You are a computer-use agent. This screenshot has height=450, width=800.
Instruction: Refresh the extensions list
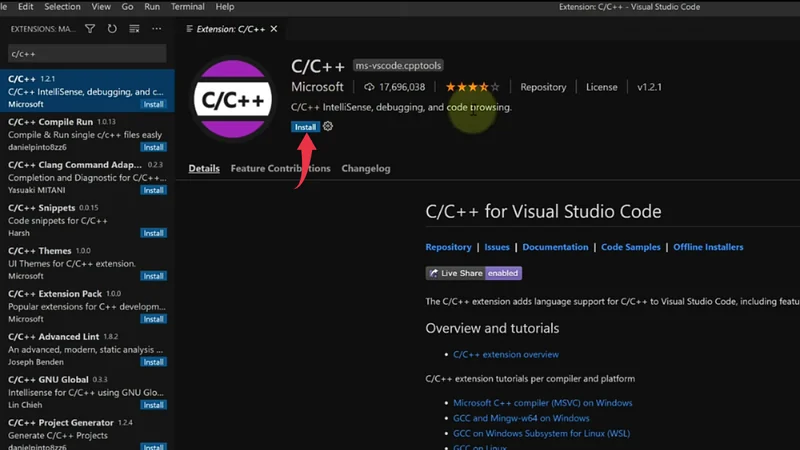(x=112, y=29)
